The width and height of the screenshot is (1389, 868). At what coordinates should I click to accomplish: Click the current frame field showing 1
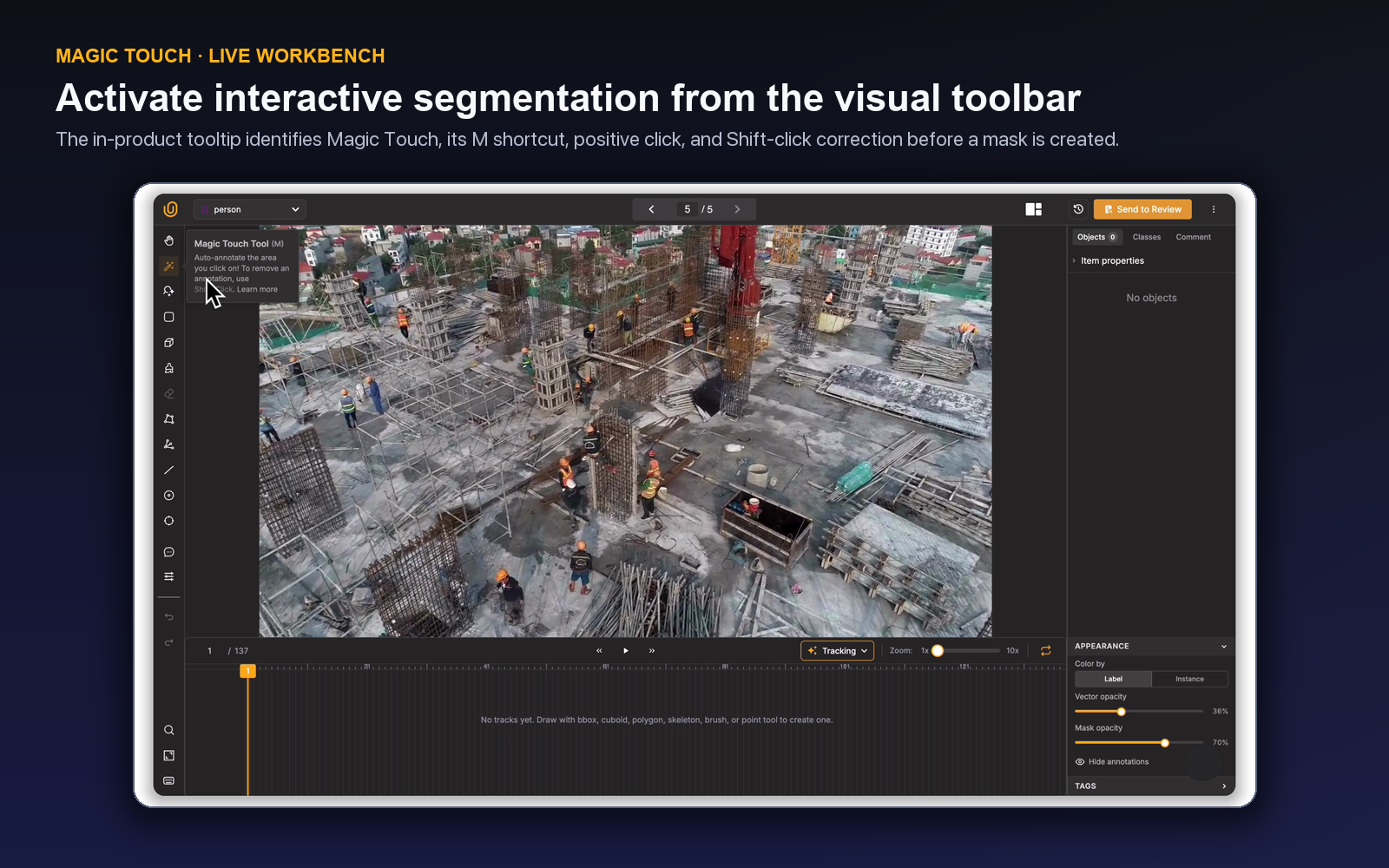click(209, 651)
